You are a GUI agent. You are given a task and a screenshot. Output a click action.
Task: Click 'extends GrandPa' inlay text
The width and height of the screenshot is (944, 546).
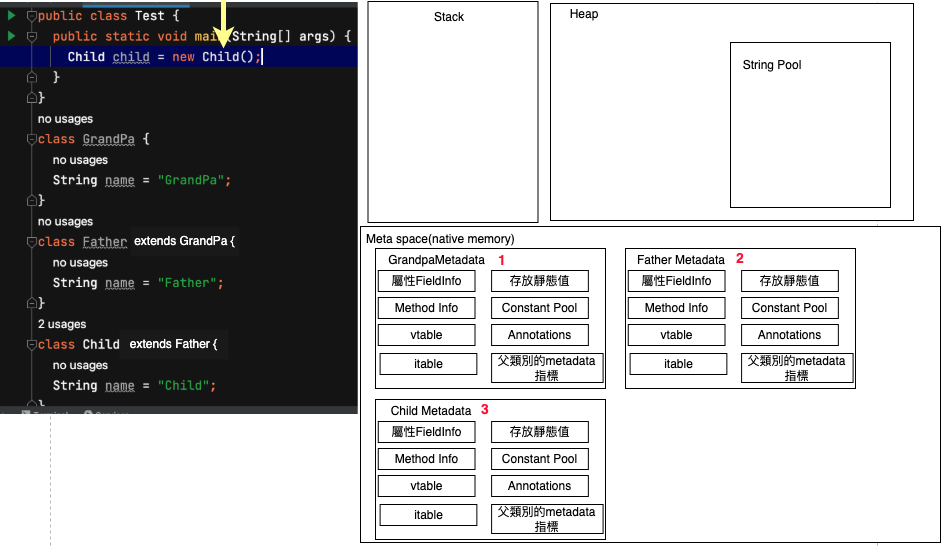click(184, 241)
